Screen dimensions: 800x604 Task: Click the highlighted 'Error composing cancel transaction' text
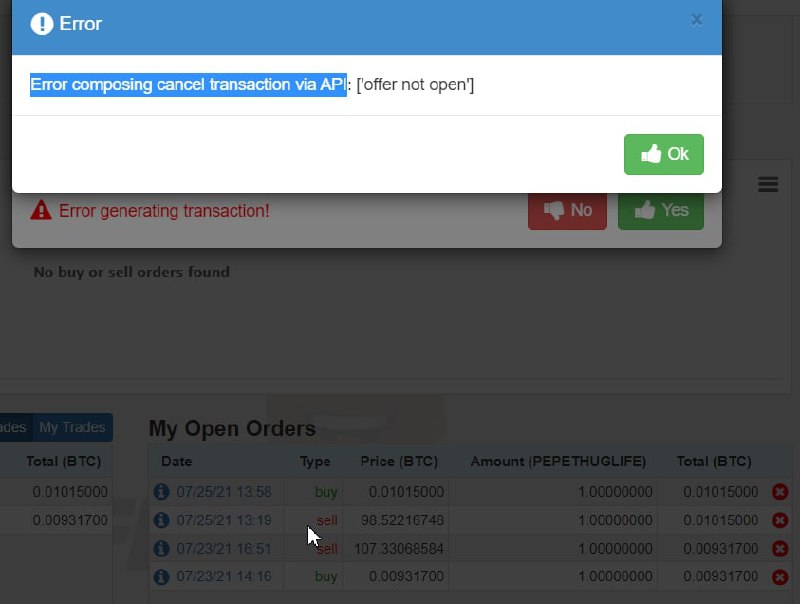188,84
